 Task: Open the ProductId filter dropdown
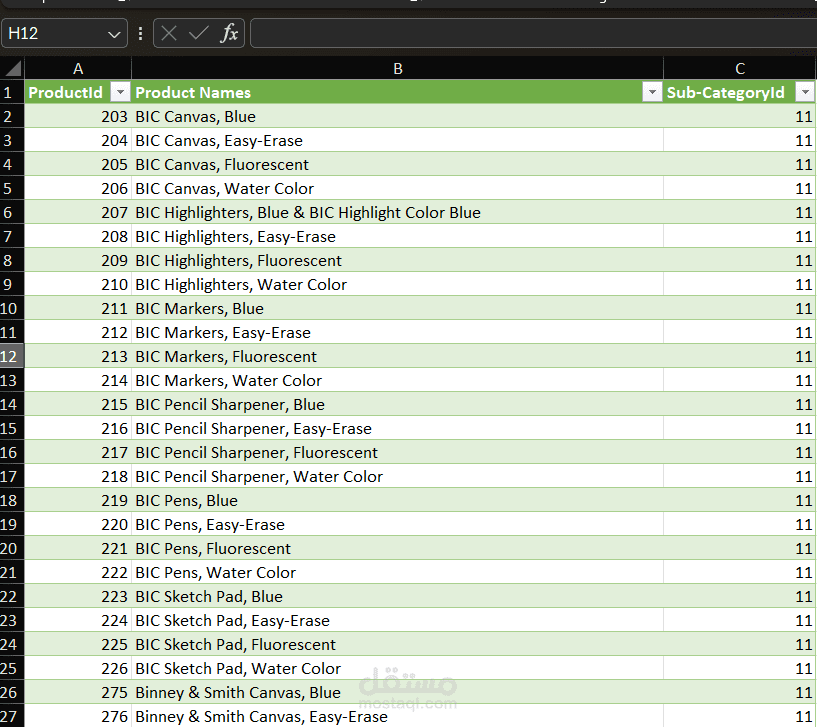[120, 93]
